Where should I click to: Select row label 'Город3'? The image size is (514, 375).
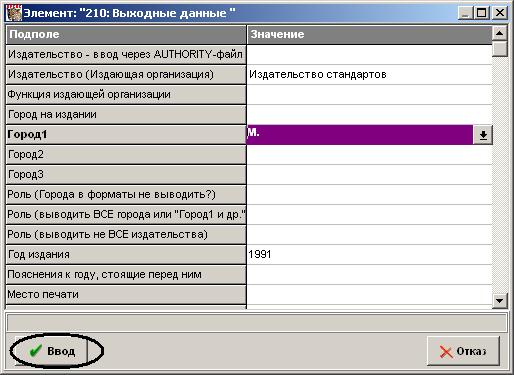tap(126, 175)
